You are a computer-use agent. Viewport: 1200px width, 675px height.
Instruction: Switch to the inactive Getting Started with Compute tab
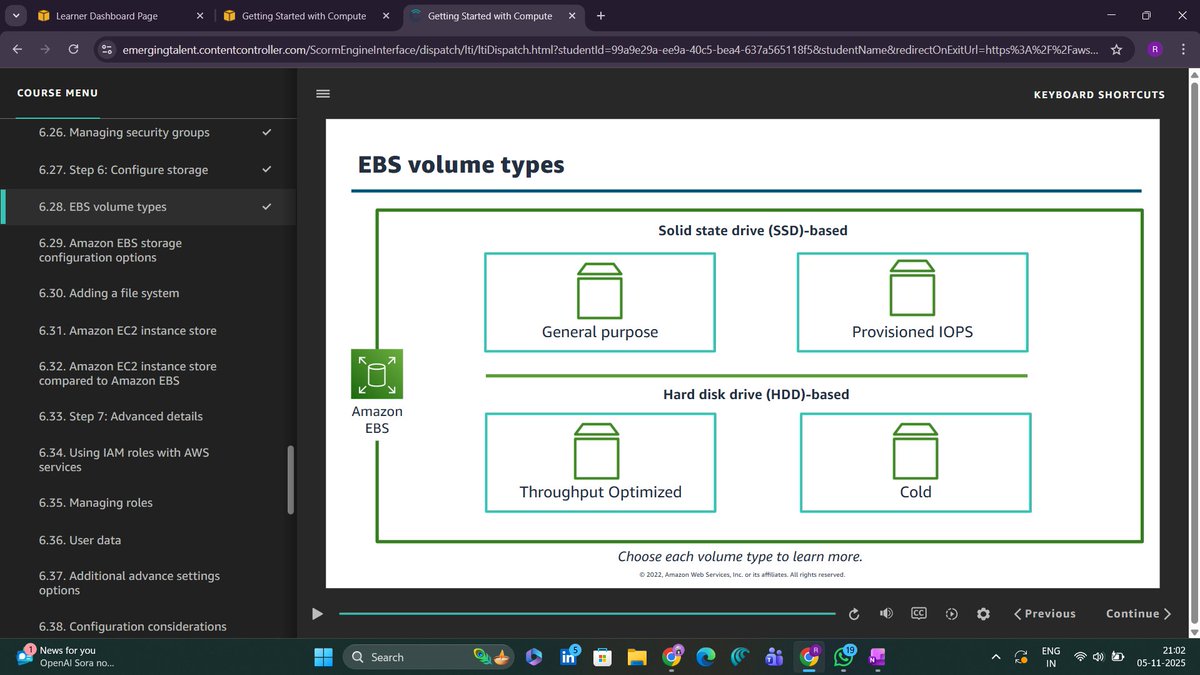click(x=304, y=16)
